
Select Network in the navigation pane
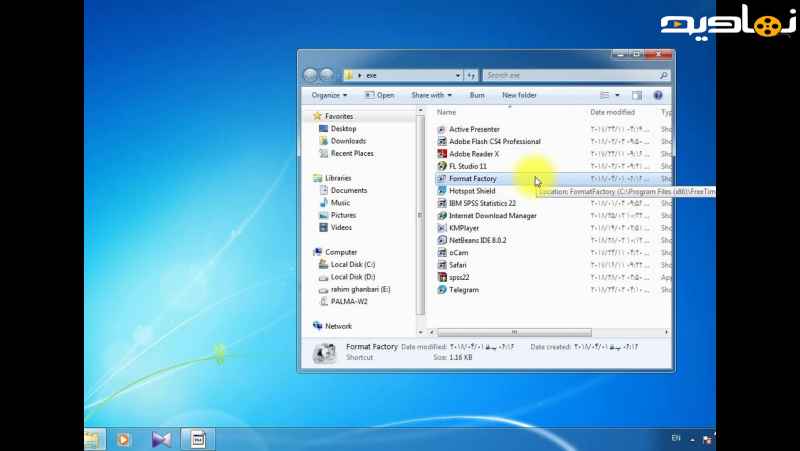pyautogui.click(x=338, y=326)
